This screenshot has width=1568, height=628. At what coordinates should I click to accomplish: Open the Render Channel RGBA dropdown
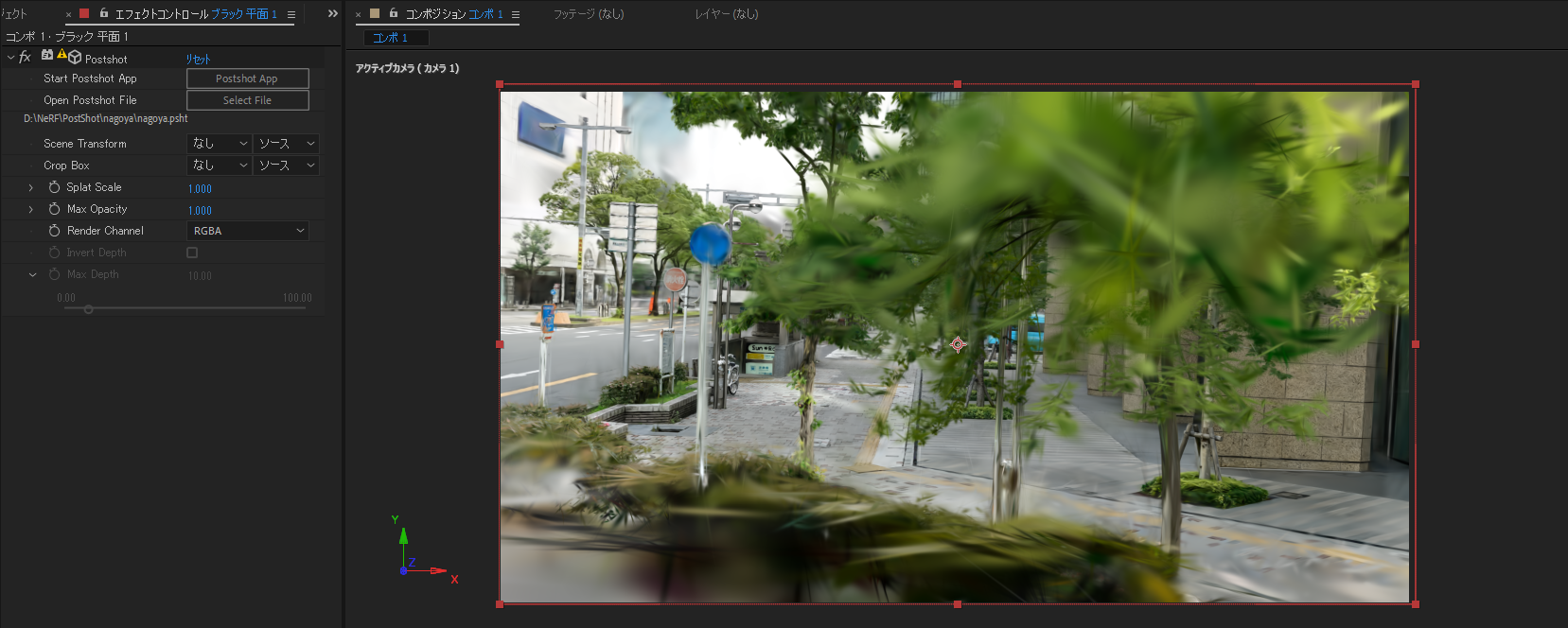tap(248, 231)
